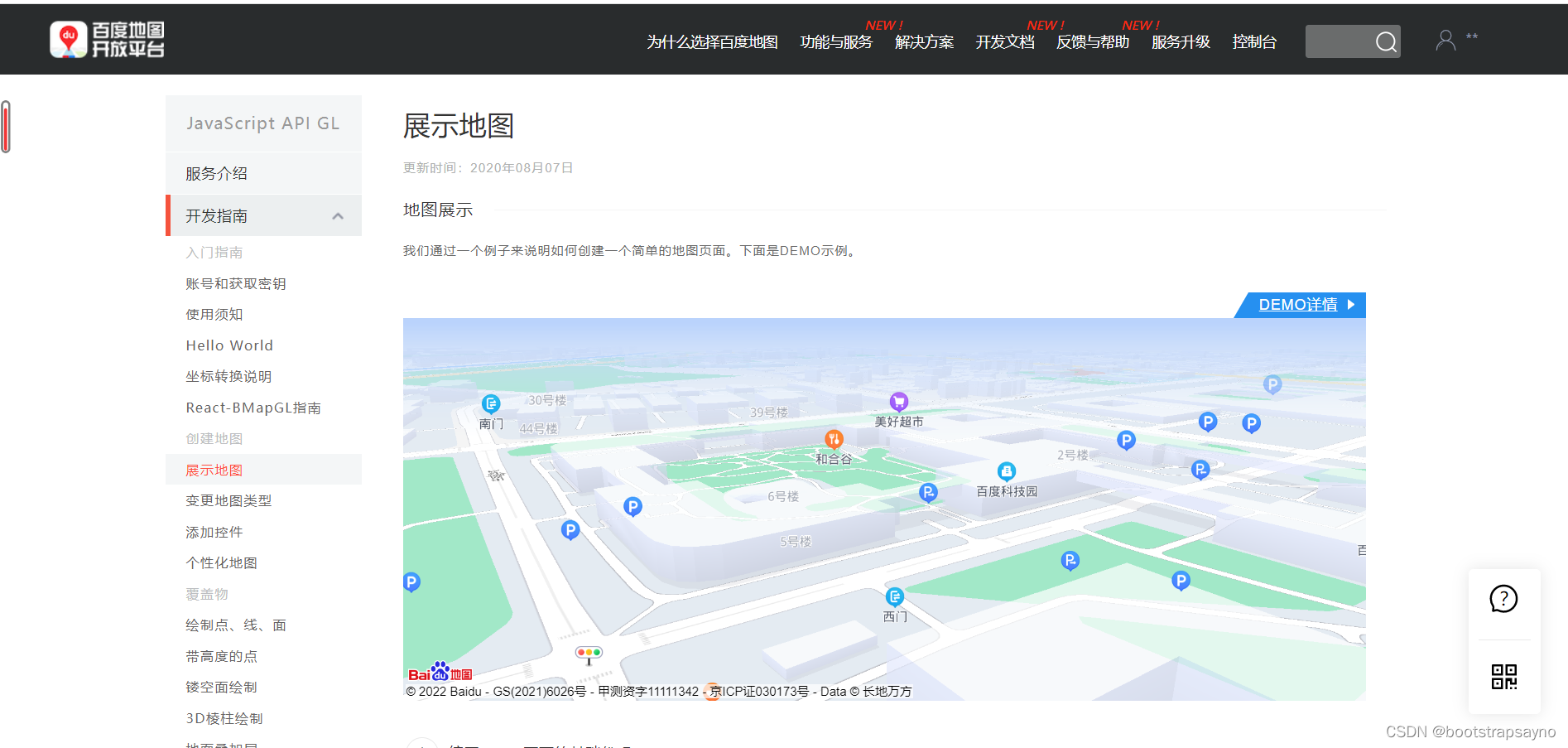This screenshot has width=1568, height=748.
Task: Click the 39号楼 label on map
Action: pyautogui.click(x=769, y=413)
